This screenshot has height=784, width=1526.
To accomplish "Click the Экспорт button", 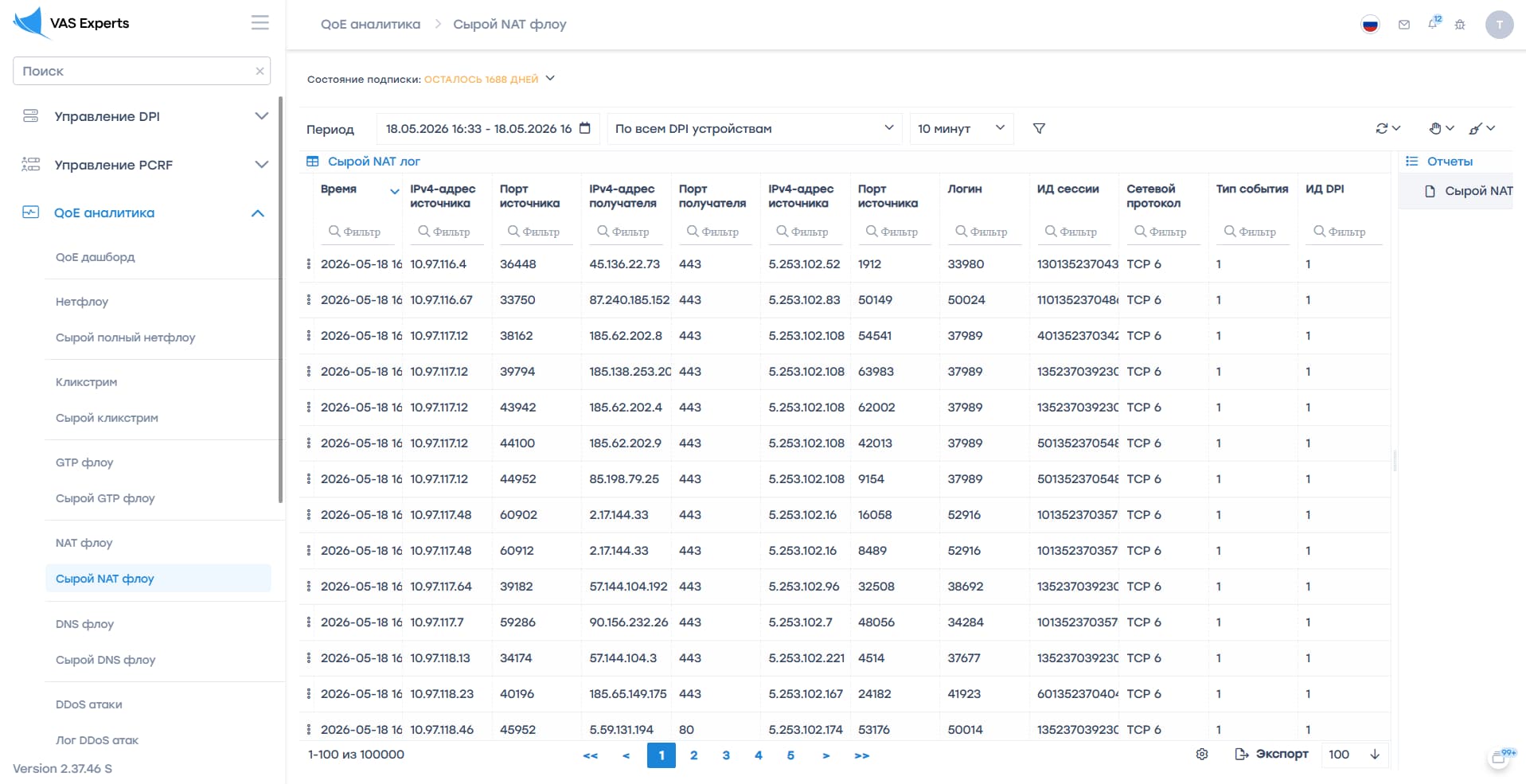I will (1271, 754).
